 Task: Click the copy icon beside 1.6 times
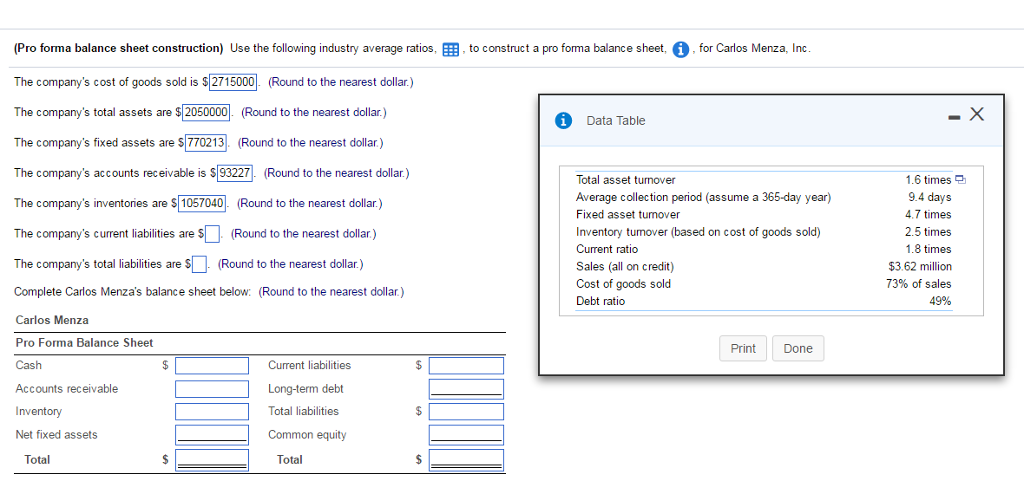click(959, 180)
